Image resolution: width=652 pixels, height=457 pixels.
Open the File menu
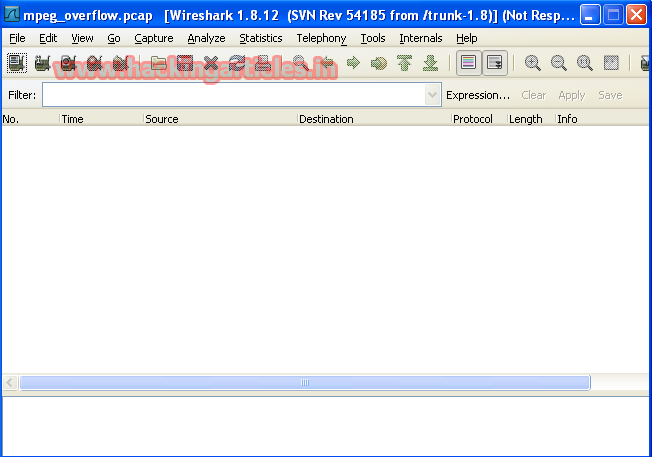pos(17,38)
